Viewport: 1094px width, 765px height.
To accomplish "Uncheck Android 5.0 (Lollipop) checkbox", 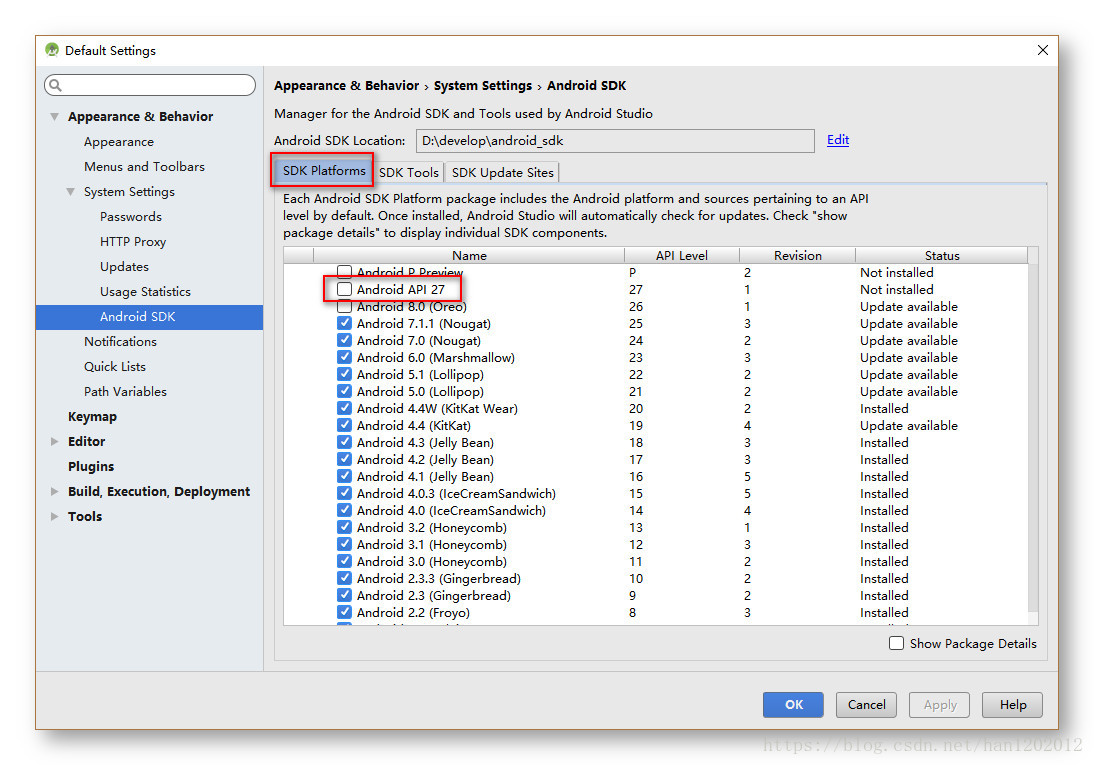I will [344, 391].
